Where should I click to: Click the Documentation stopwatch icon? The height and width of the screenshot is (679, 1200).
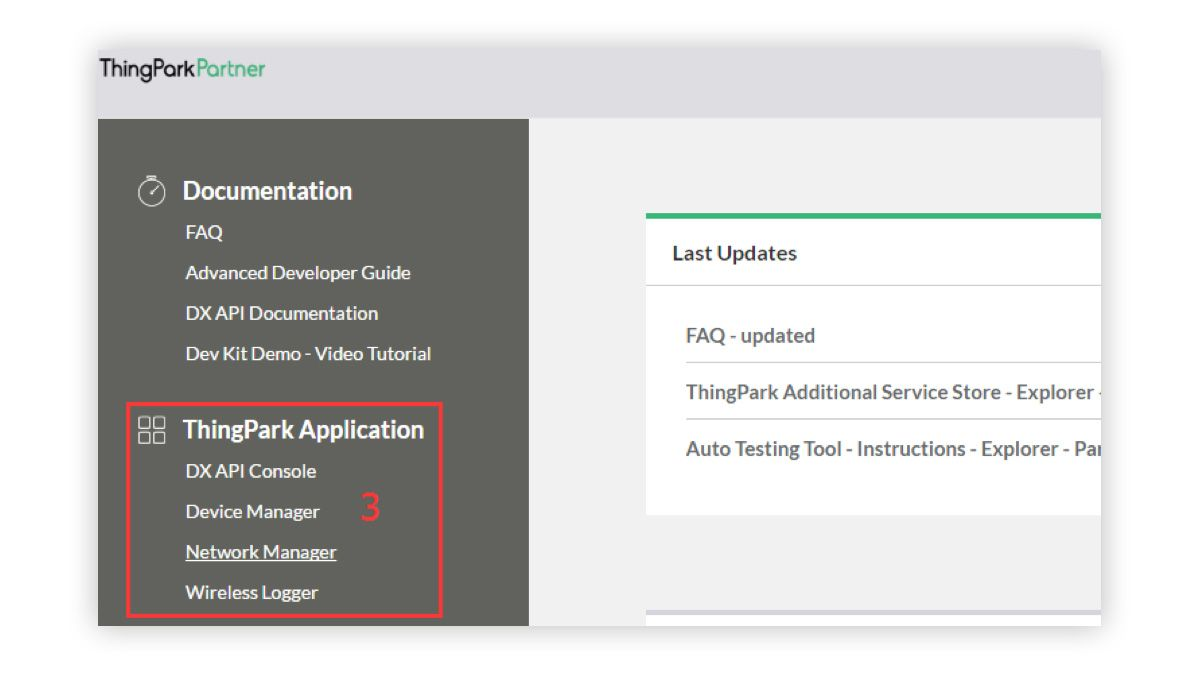tap(151, 191)
